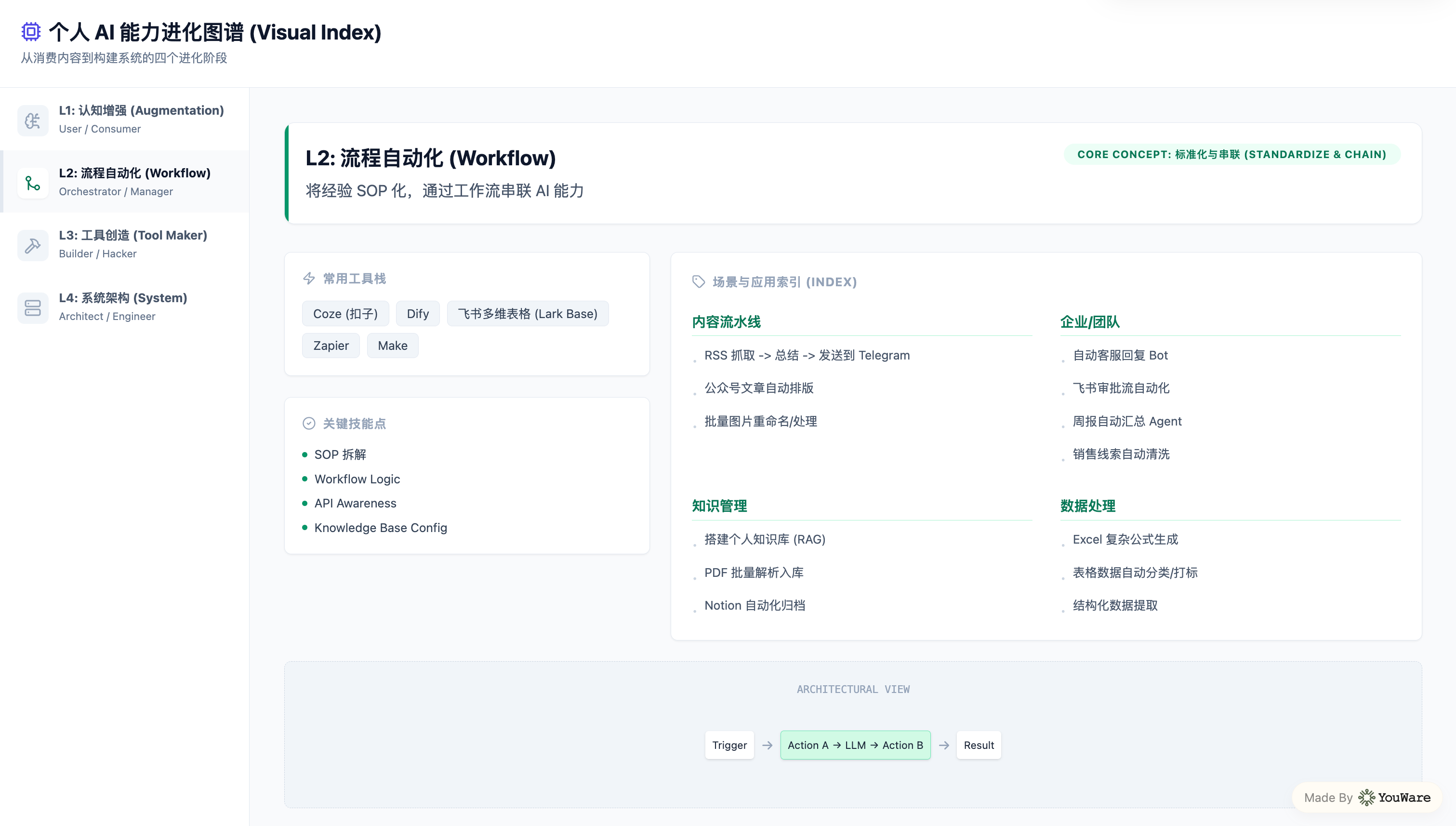Click the tag icon beside 场景与应用索引

point(698,282)
